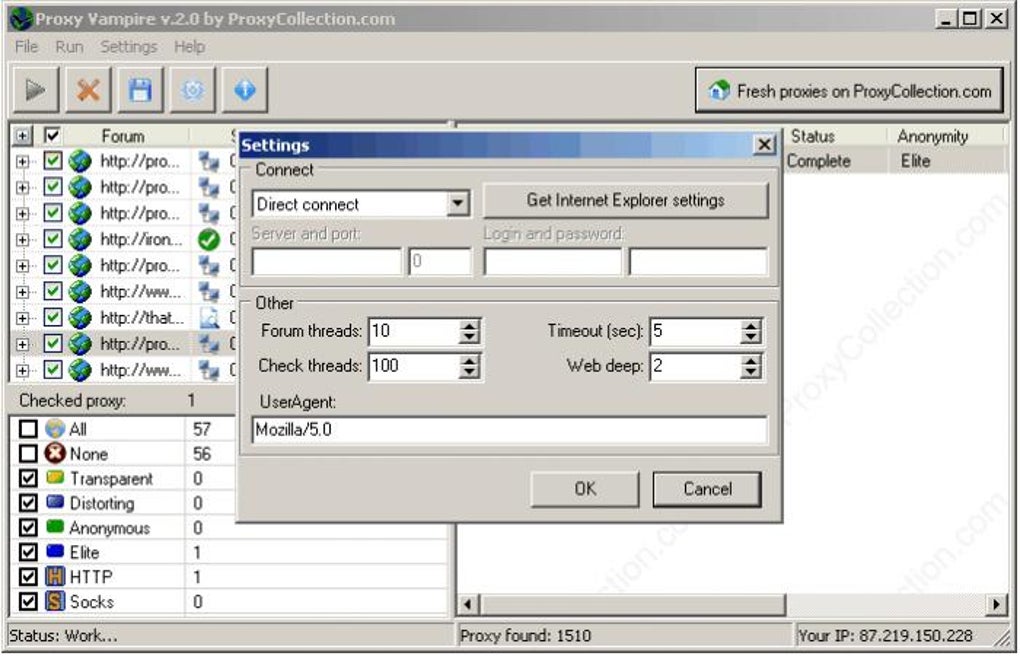Screen dimensions: 1020x656
Task: Click the HTTP 'H' icon
Action: (55, 576)
